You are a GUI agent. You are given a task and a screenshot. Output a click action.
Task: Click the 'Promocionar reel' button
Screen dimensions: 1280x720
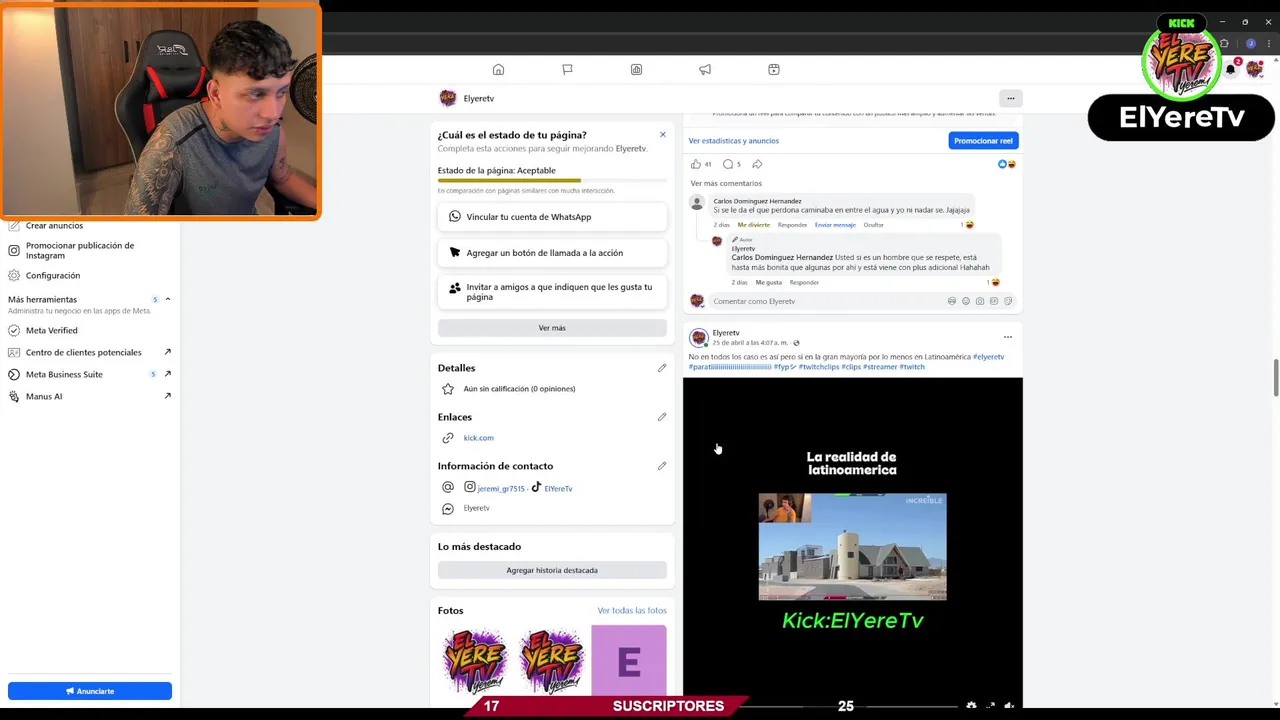click(x=983, y=141)
